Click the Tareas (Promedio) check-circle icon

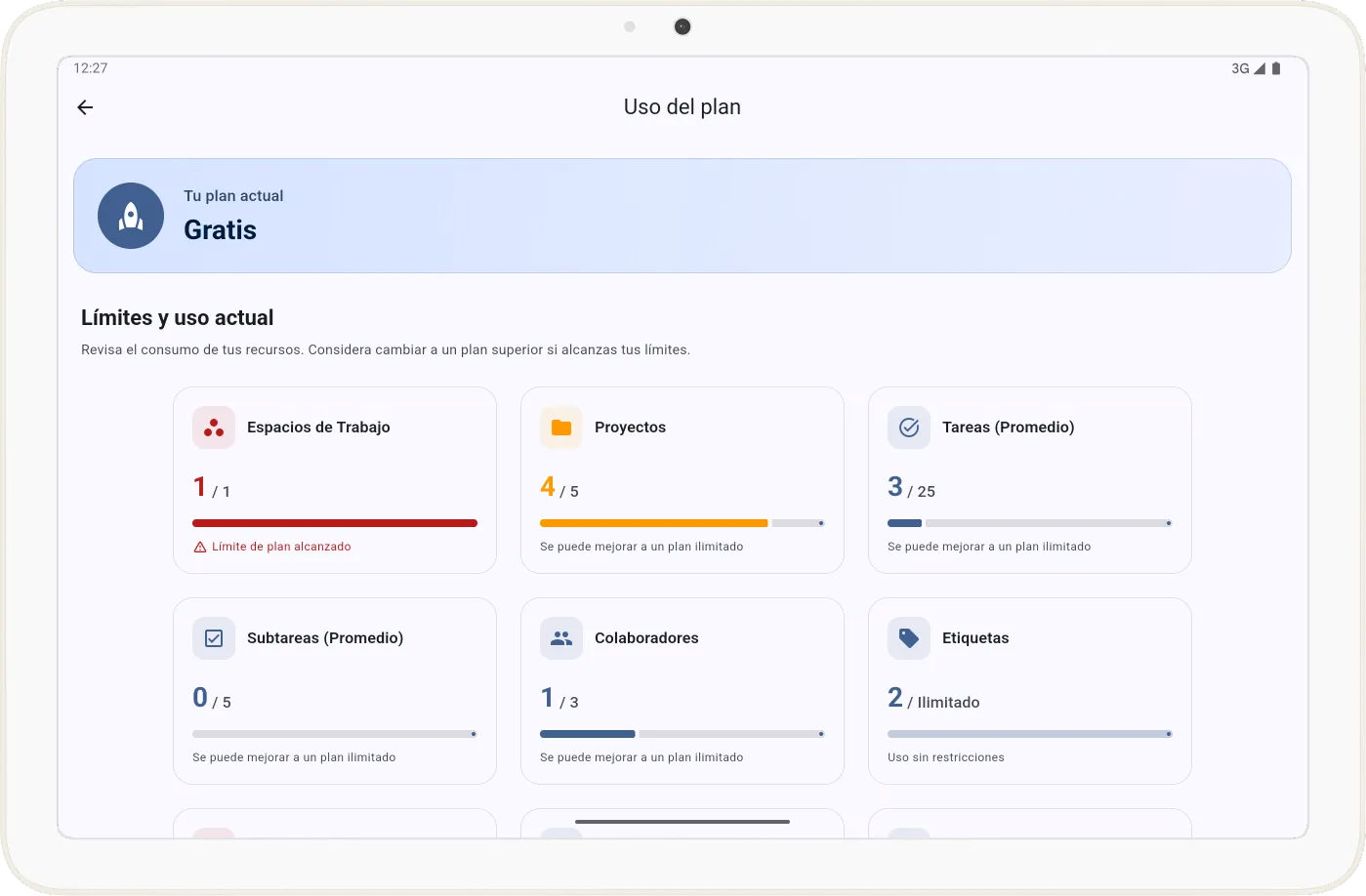(909, 428)
